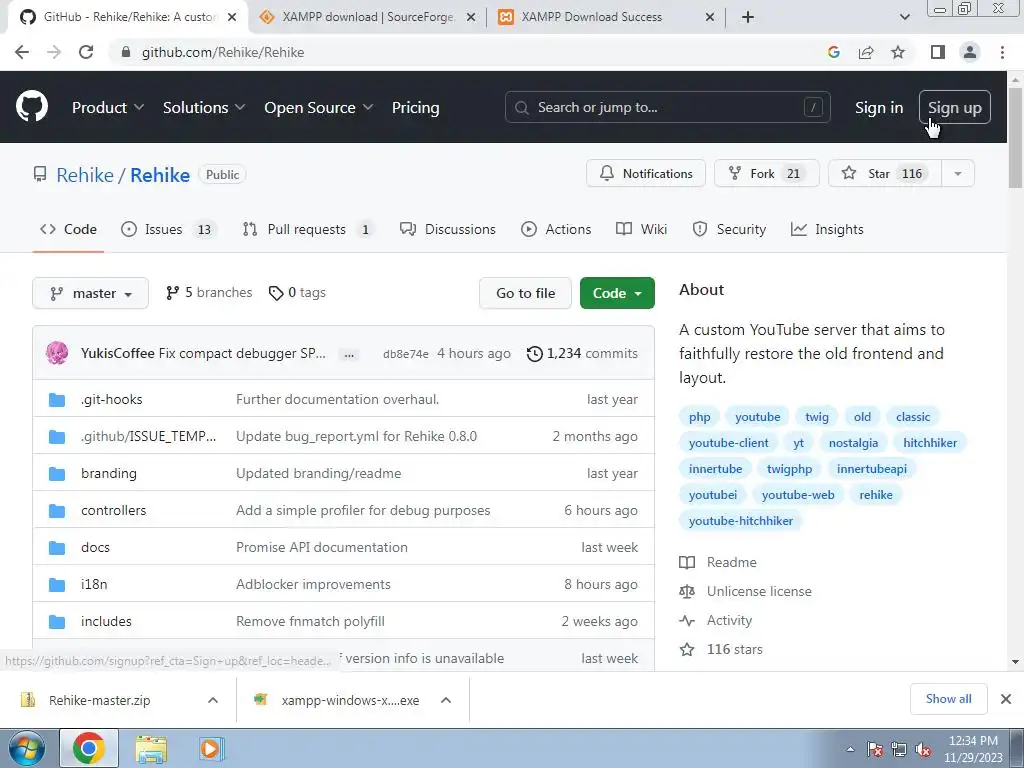Click the Pricing link

coord(415,108)
